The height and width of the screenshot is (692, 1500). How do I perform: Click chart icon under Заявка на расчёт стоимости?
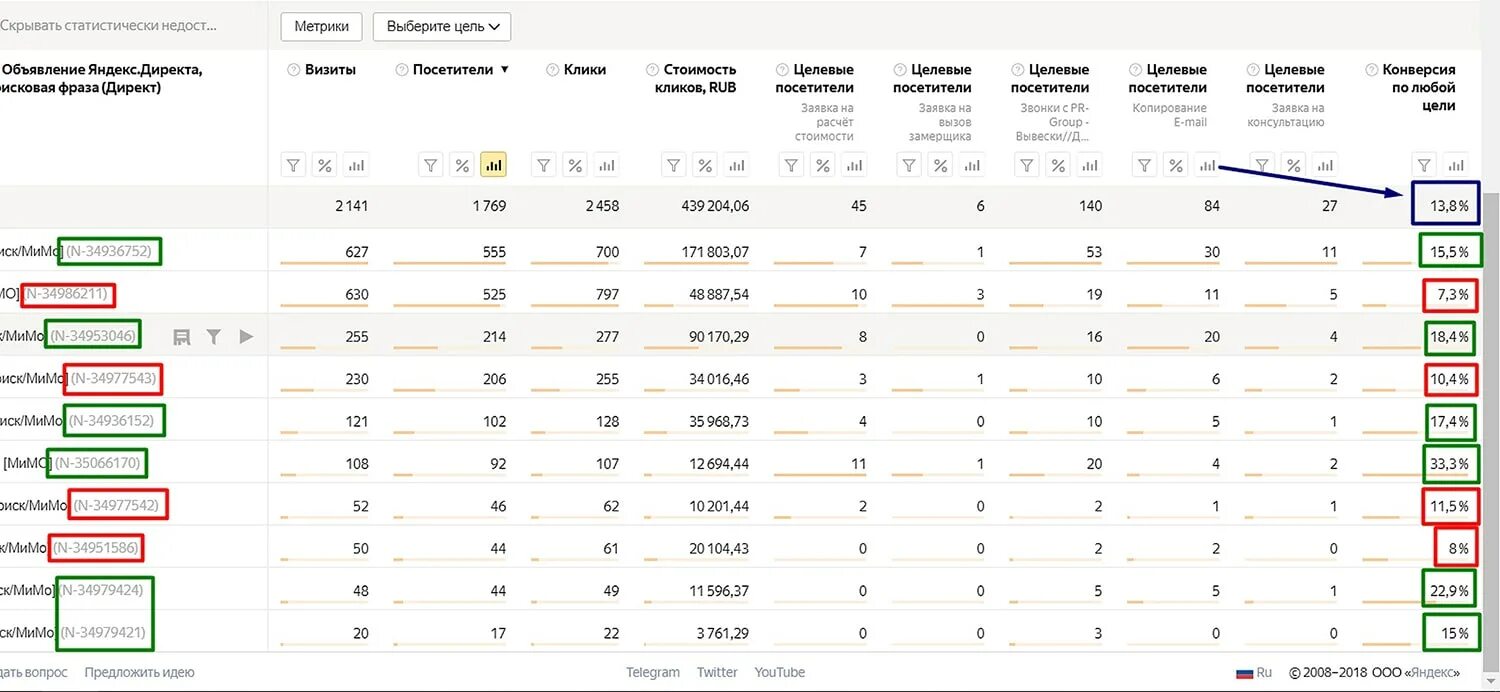tap(853, 165)
